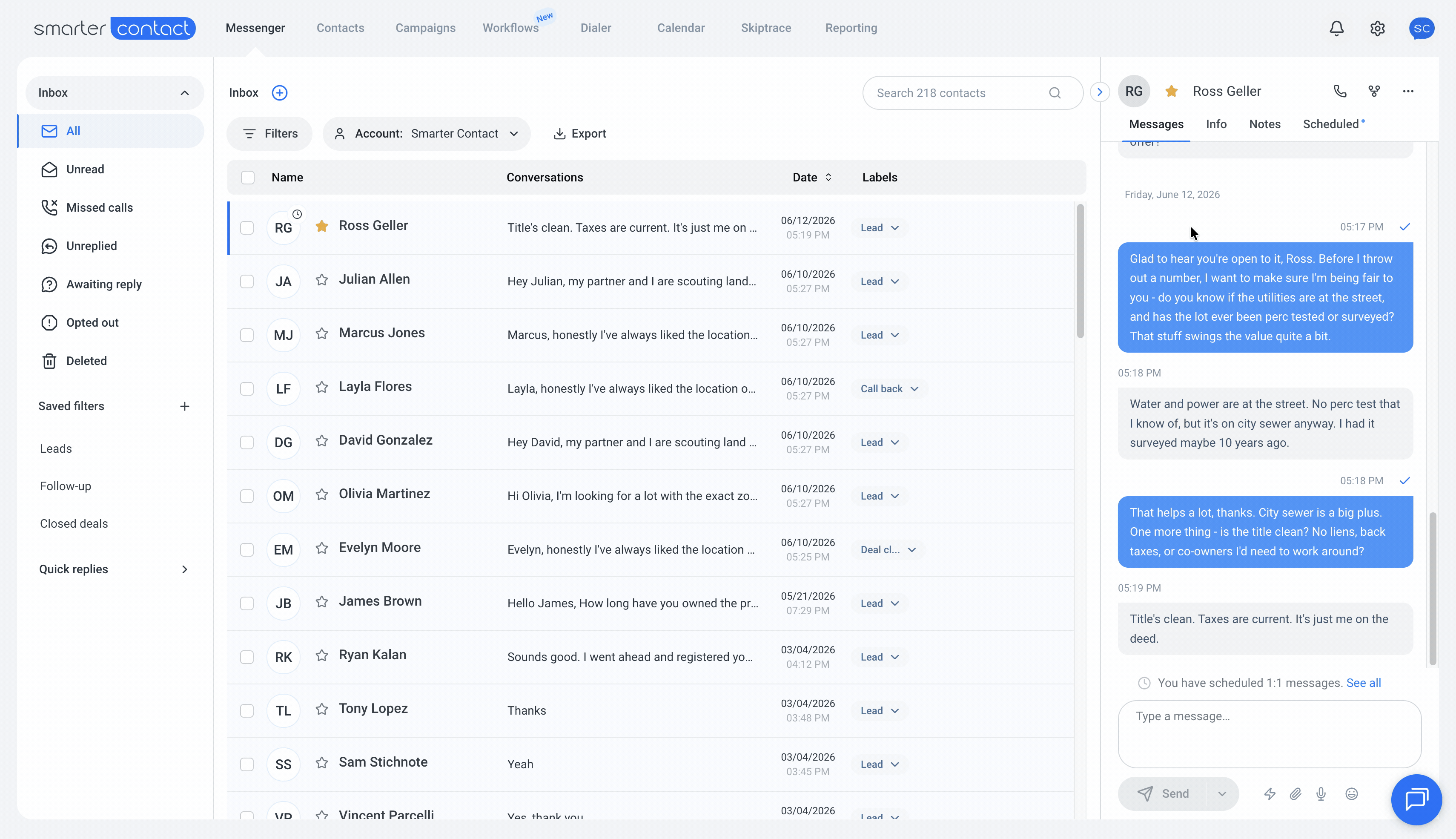This screenshot has width=1456, height=839.
Task: Open the Leads saved filter
Action: point(56,448)
